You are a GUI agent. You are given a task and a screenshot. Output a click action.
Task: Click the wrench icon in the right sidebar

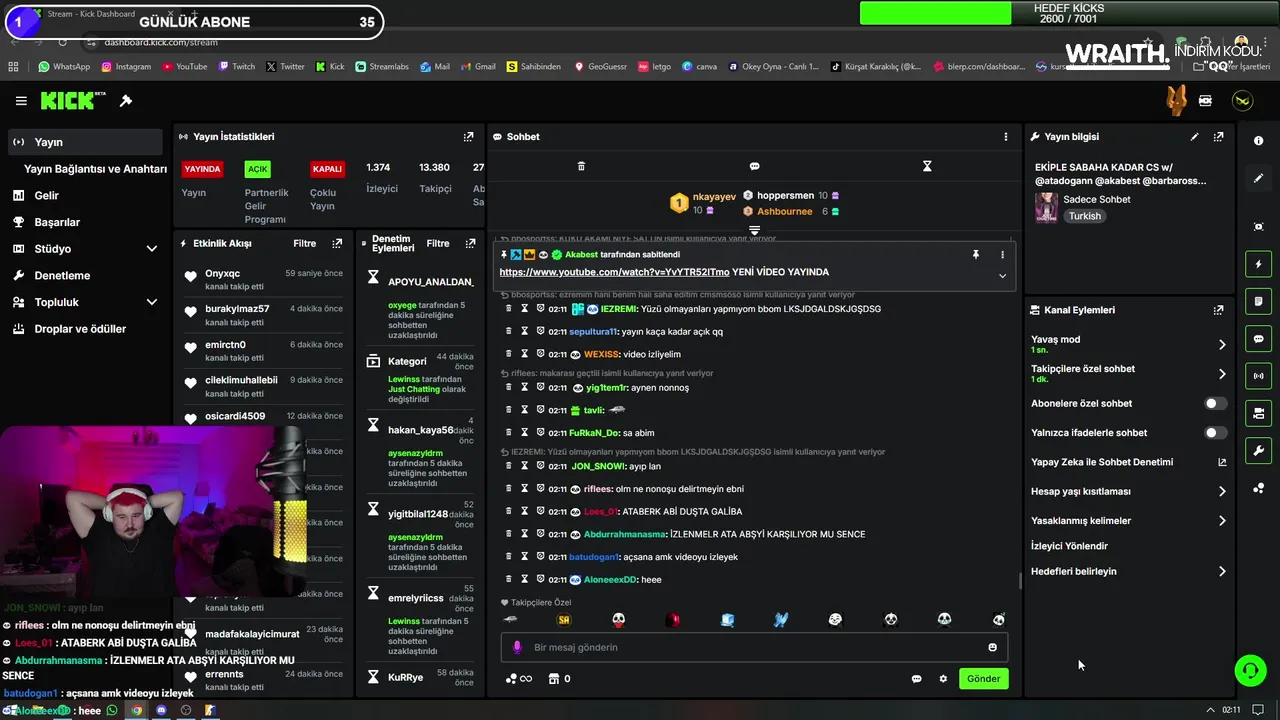(1258, 451)
